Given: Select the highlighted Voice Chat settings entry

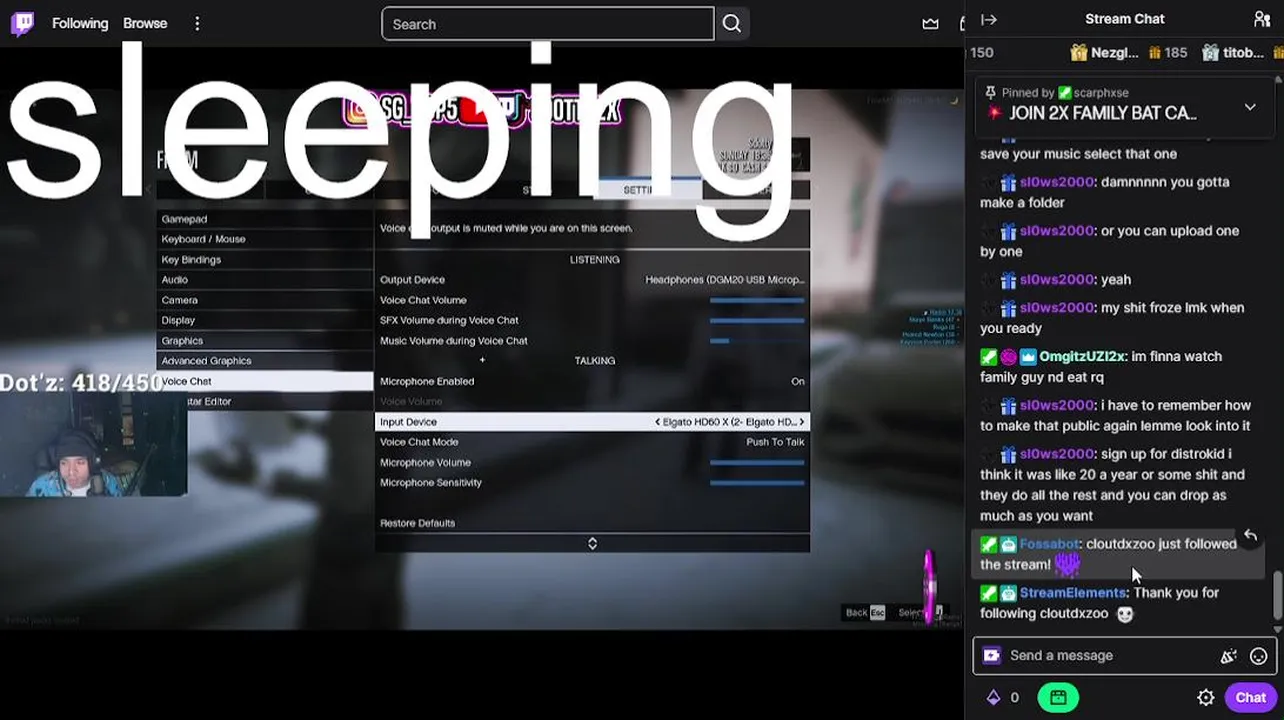Looking at the screenshot, I should coord(265,381).
